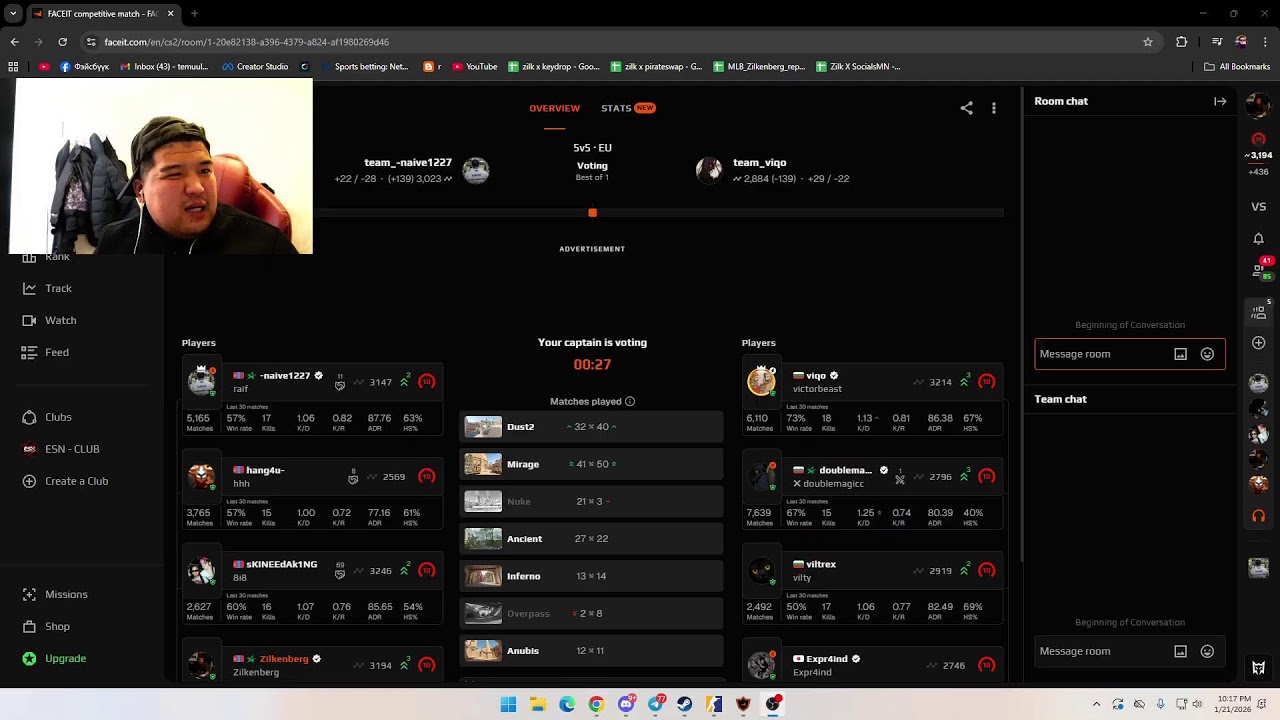Open Feed in left sidebar
The height and width of the screenshot is (720, 1280).
pyautogui.click(x=45, y=352)
